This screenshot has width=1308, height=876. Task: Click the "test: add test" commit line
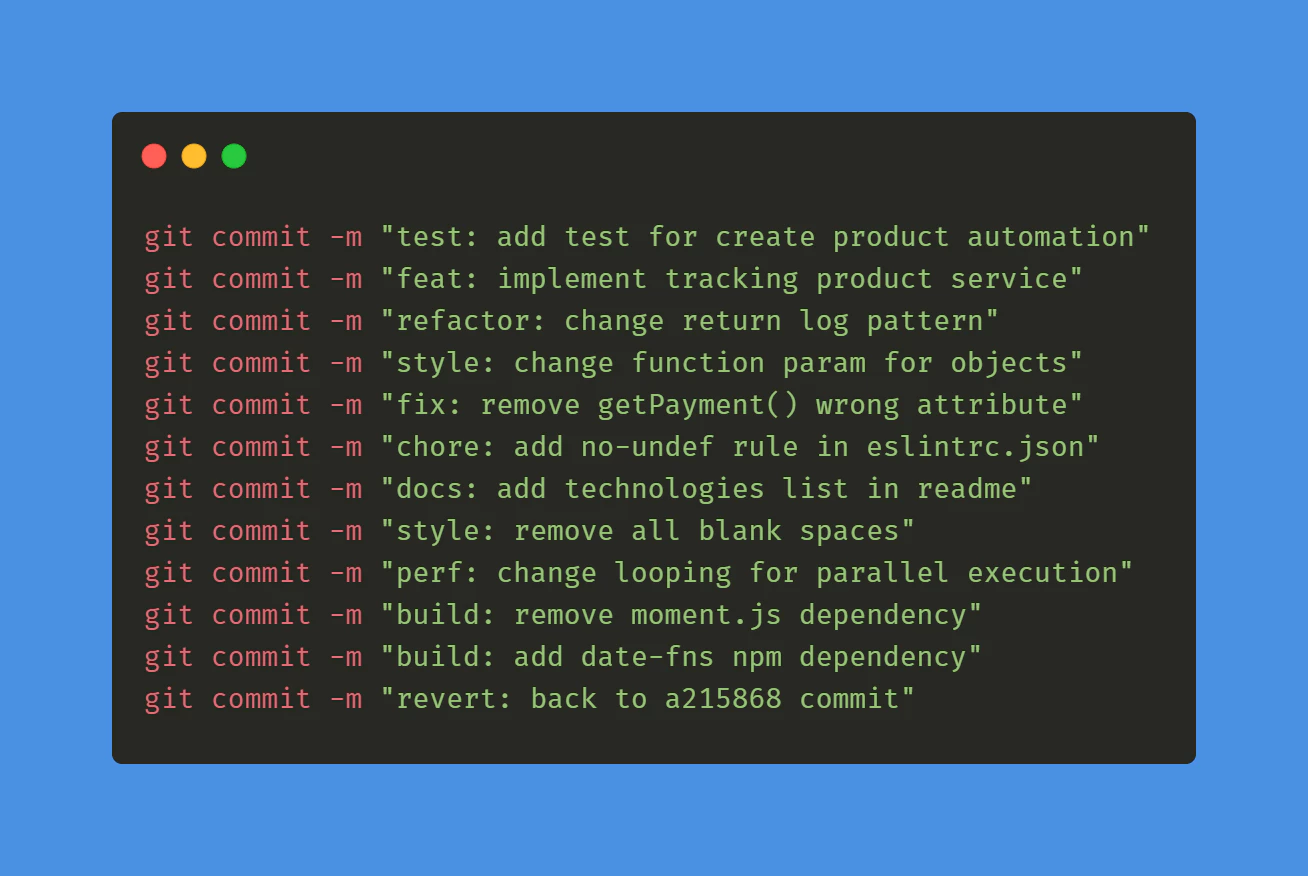764,237
